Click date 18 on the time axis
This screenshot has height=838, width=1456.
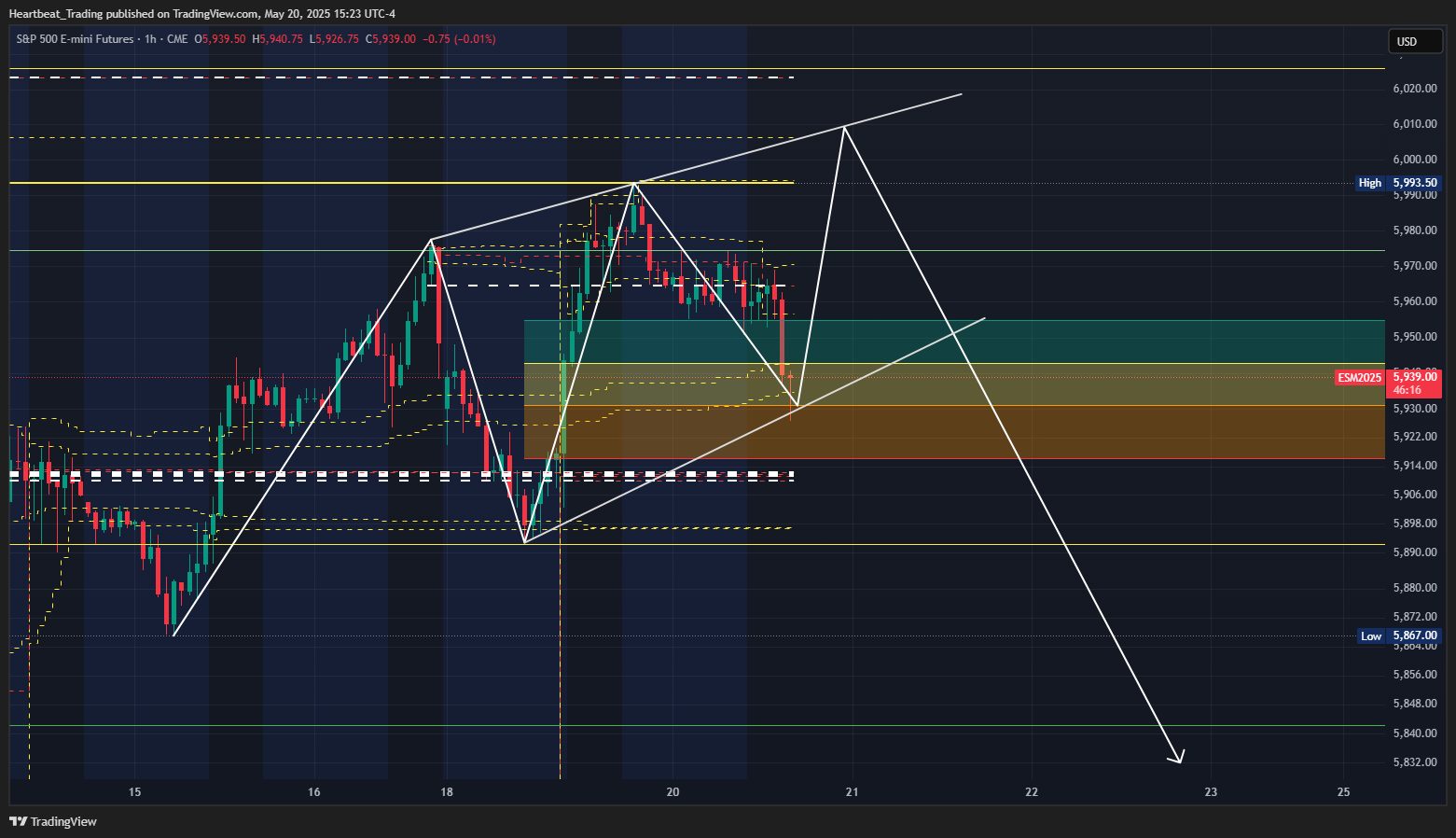click(x=447, y=792)
